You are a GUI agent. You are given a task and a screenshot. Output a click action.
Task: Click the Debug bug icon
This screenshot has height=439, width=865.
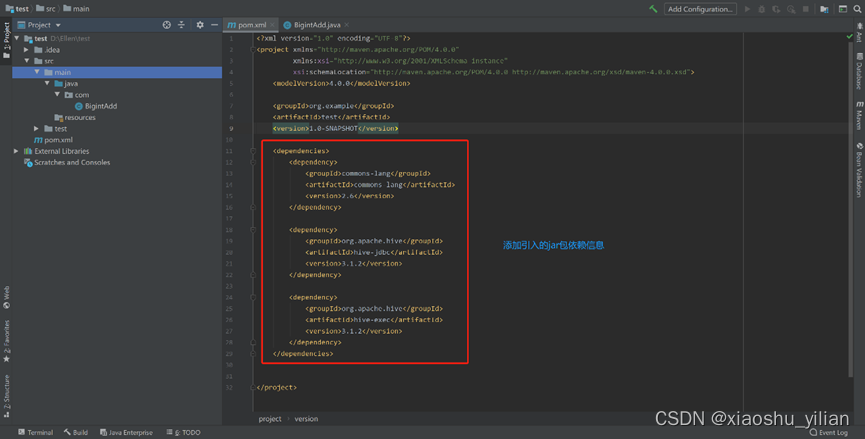pos(762,9)
